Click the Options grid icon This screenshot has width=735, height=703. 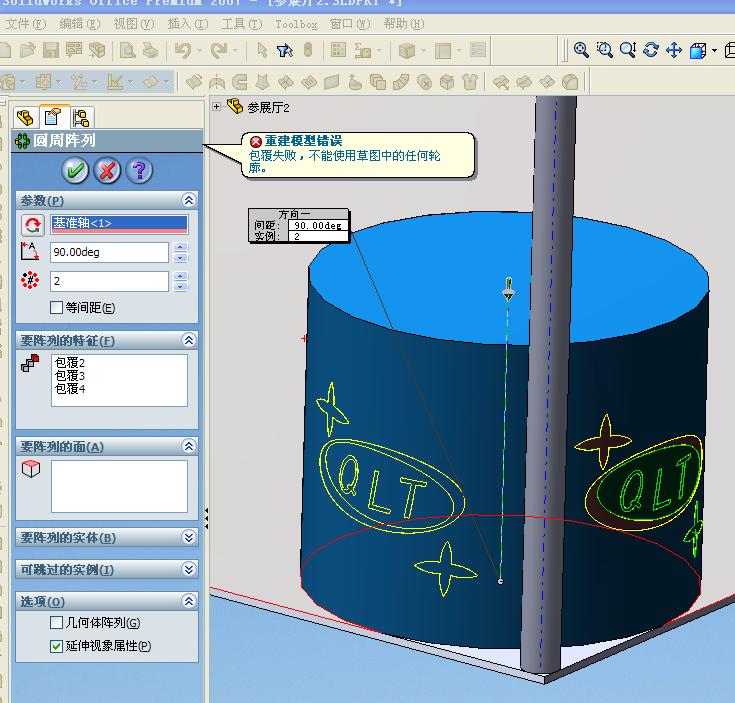(338, 50)
